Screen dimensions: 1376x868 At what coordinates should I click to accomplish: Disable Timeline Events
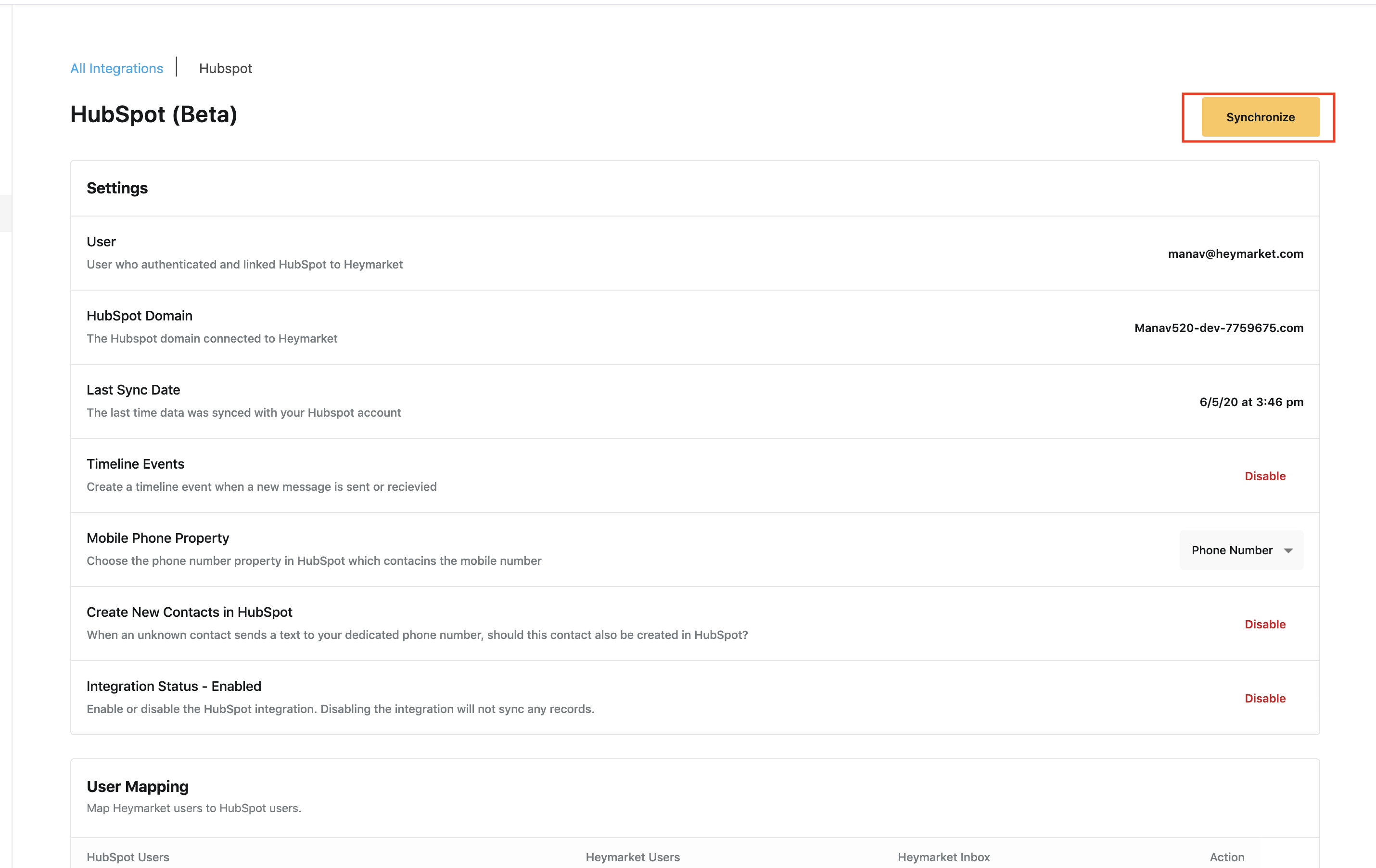1264,476
